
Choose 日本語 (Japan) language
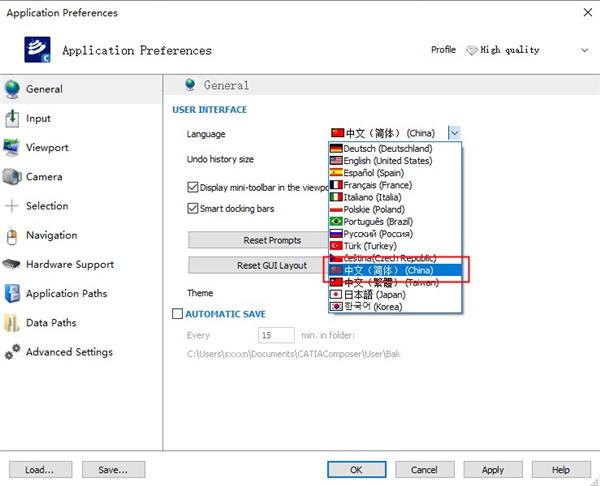(395, 295)
